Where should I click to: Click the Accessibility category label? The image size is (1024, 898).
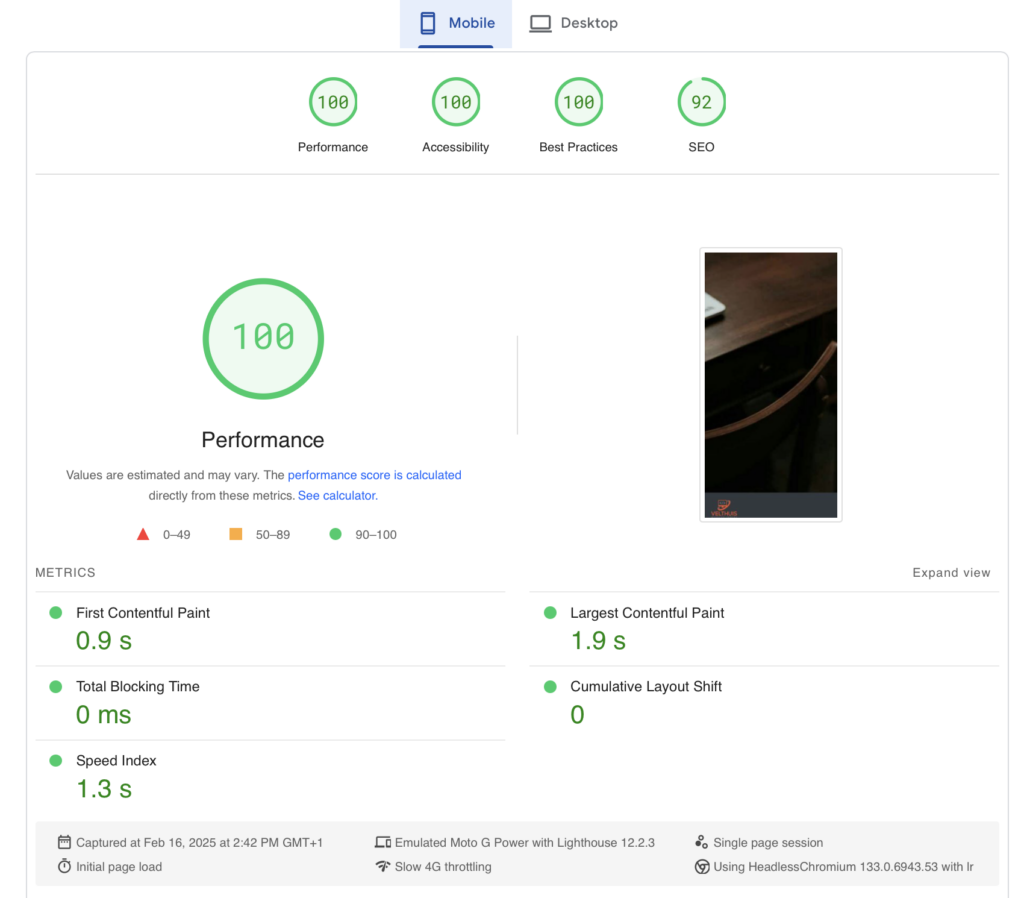pyautogui.click(x=456, y=147)
